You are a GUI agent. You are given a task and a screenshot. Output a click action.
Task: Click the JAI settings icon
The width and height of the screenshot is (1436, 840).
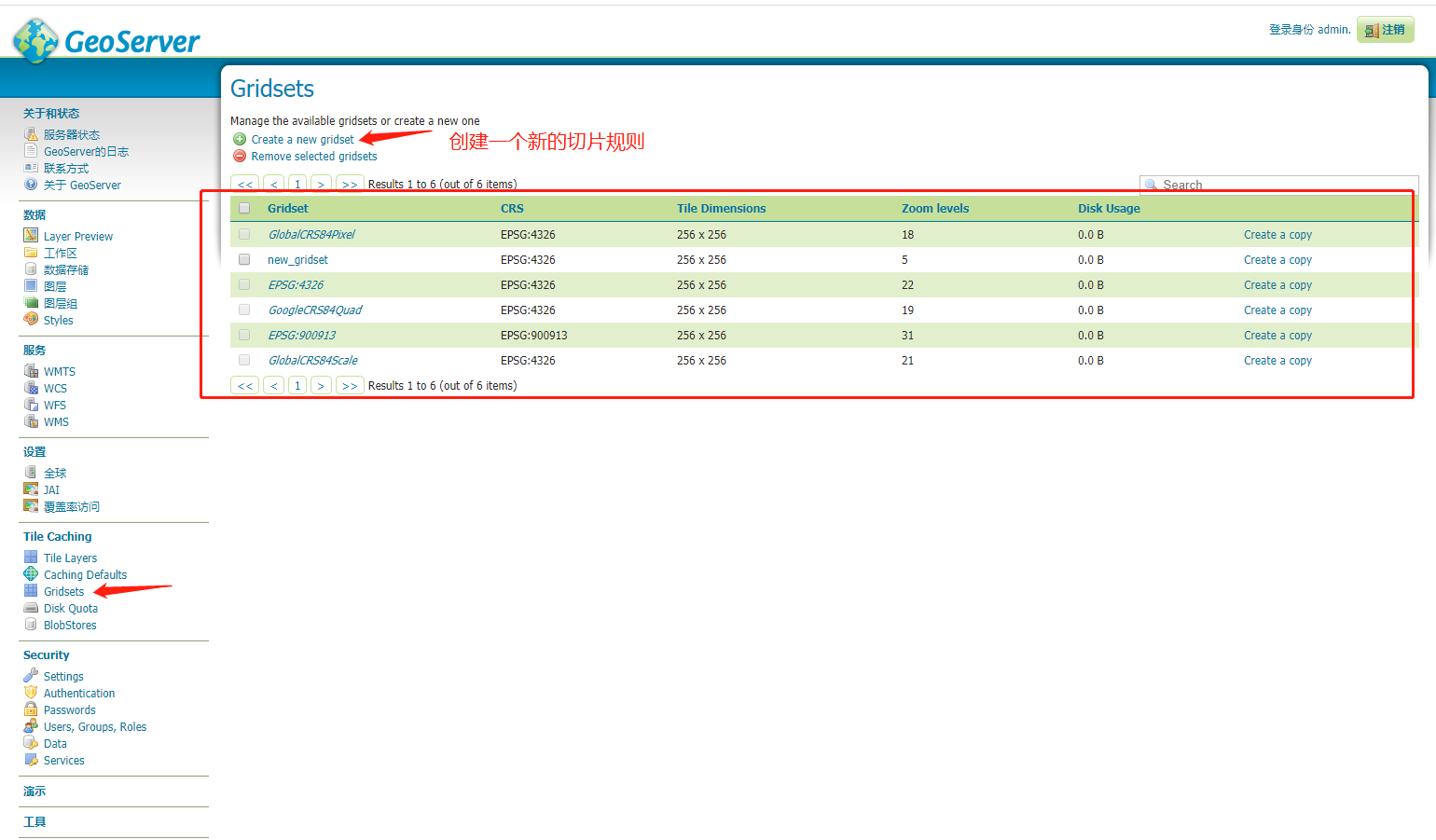31,489
